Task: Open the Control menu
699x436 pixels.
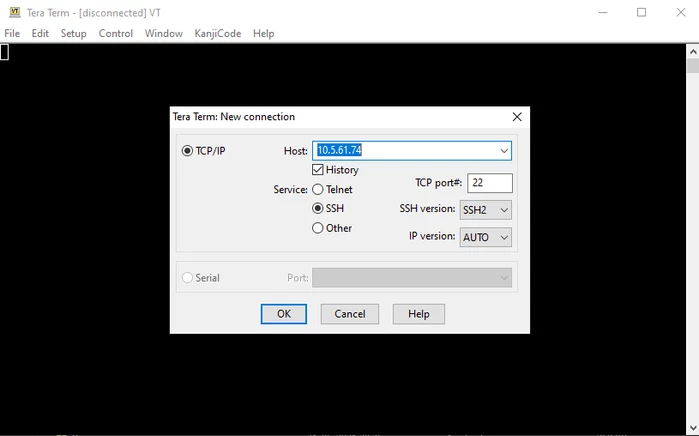Action: coord(116,33)
